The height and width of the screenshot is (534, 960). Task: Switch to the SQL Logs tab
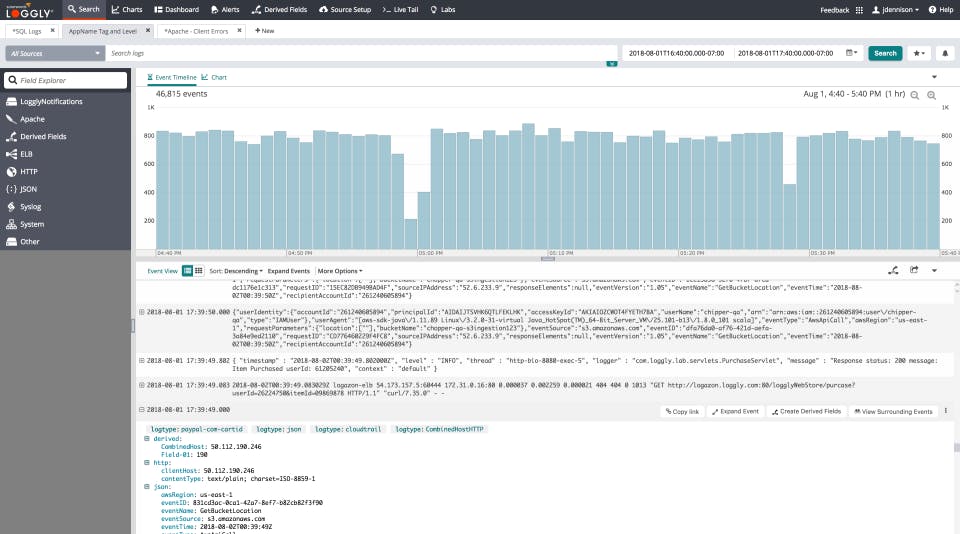coord(27,31)
